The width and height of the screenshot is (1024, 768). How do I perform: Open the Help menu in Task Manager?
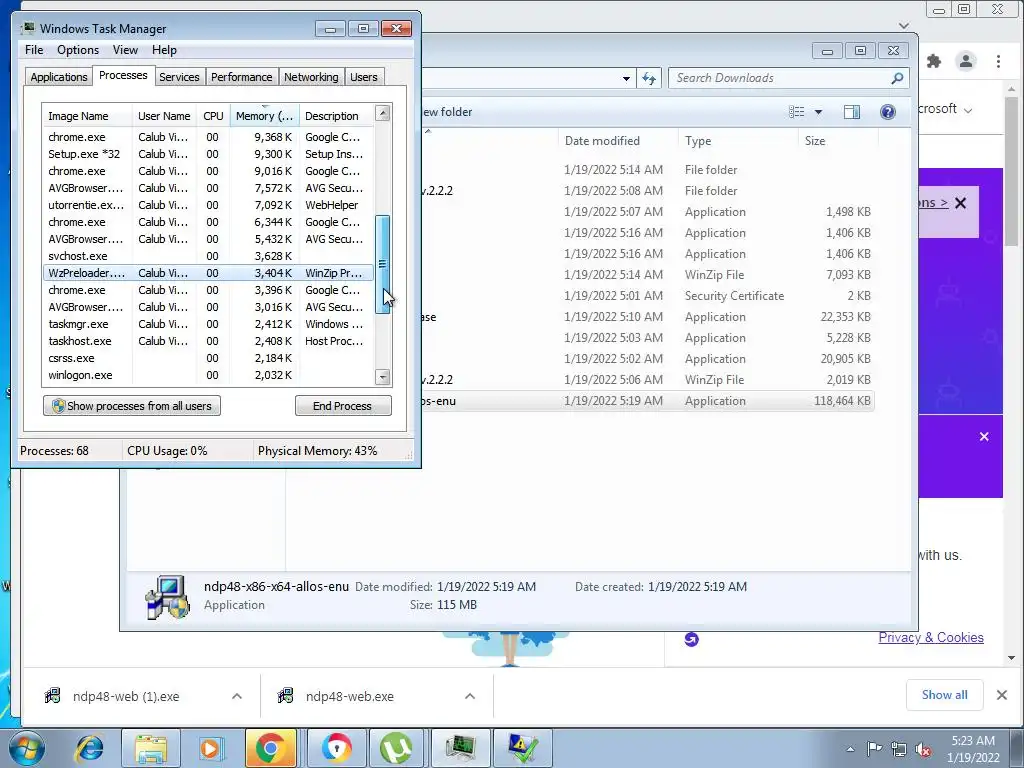tap(164, 50)
